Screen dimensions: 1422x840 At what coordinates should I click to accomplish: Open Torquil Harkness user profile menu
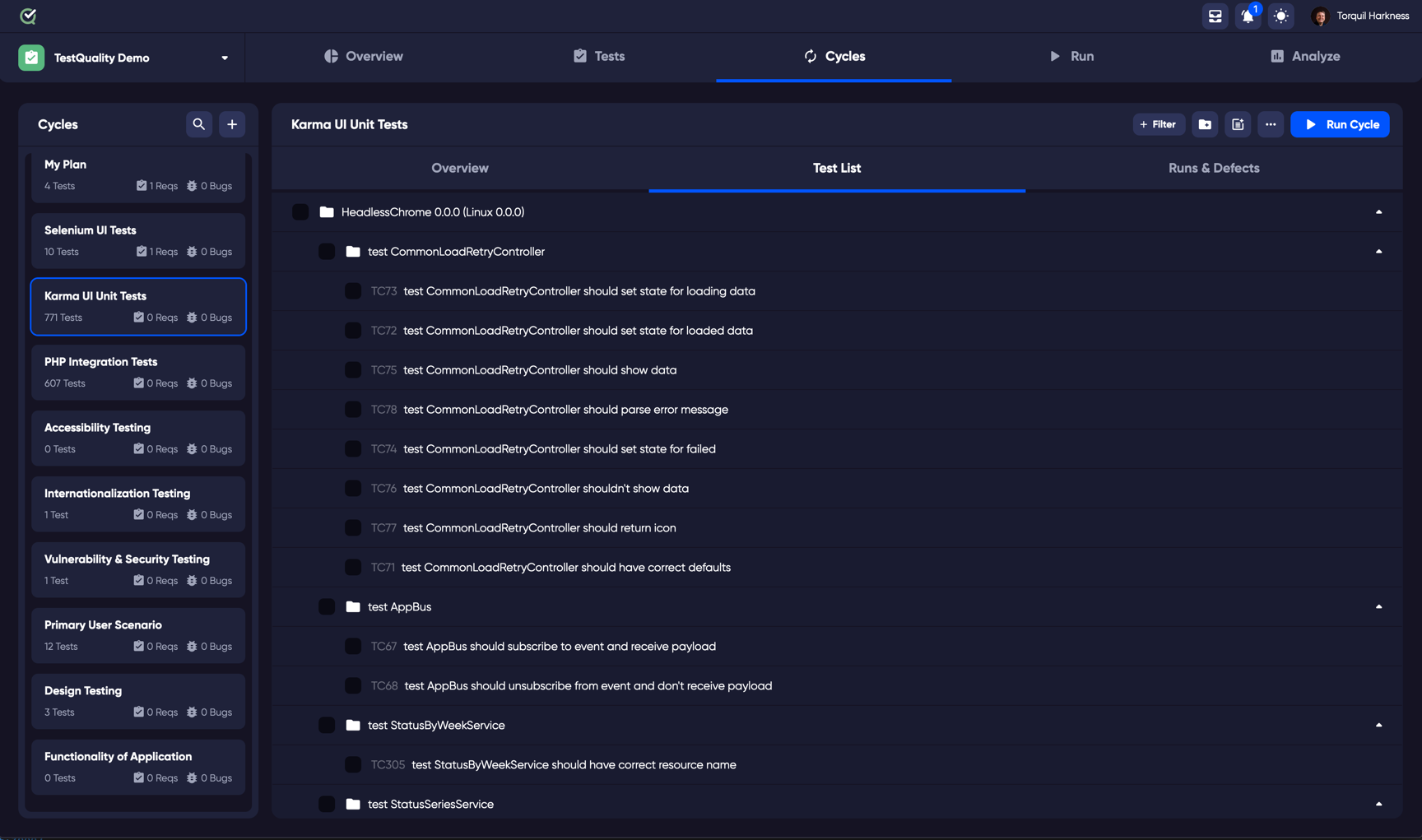[1359, 16]
